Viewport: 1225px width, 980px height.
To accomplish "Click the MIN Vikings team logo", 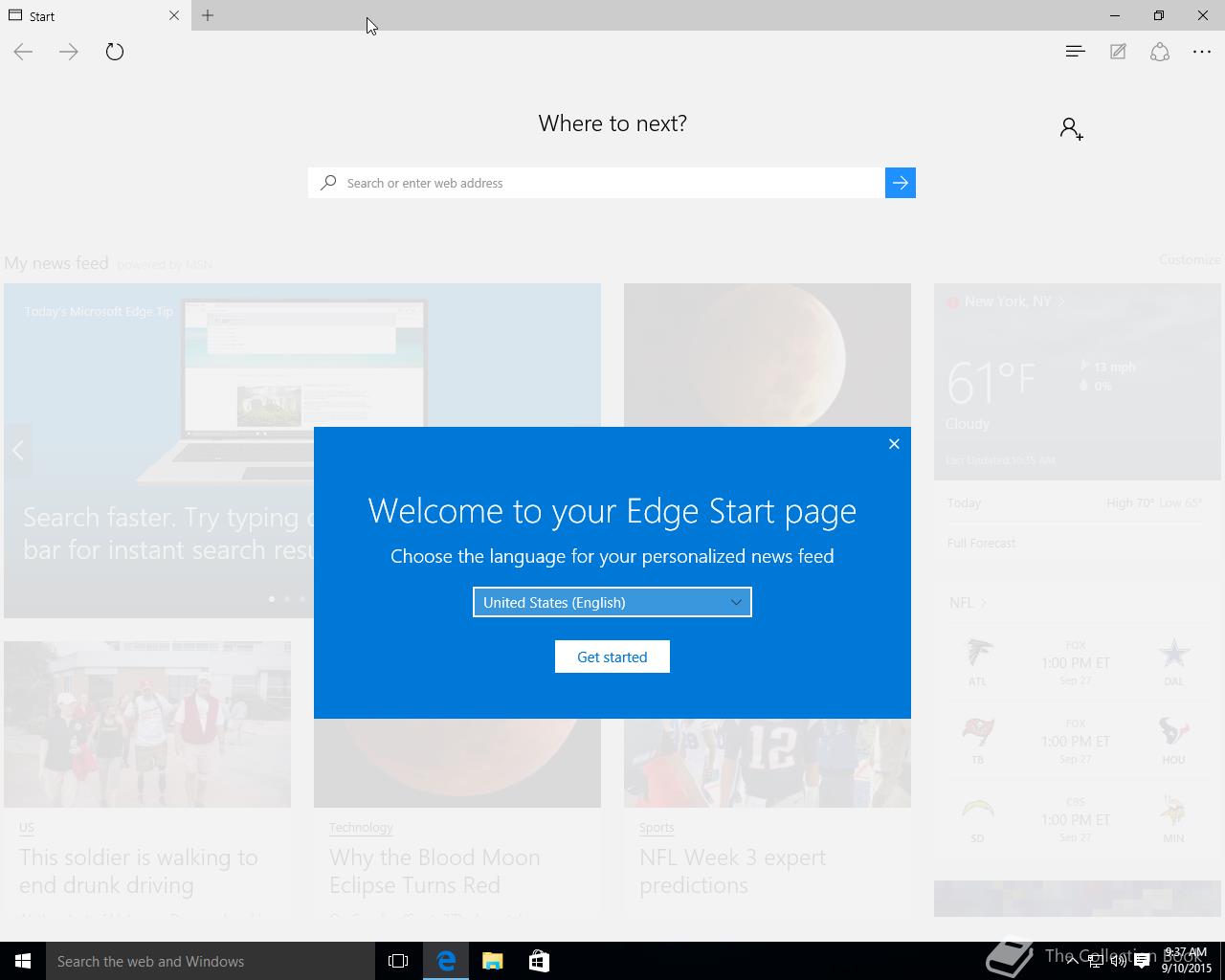I will (x=1173, y=811).
